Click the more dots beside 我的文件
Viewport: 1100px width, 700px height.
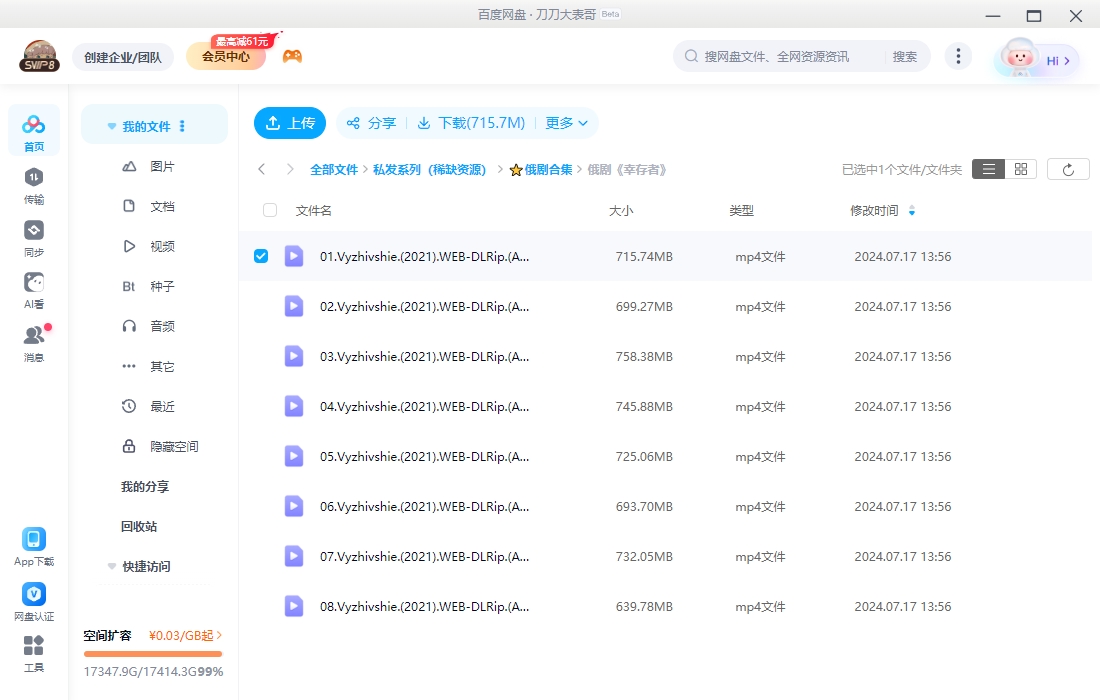pyautogui.click(x=182, y=126)
